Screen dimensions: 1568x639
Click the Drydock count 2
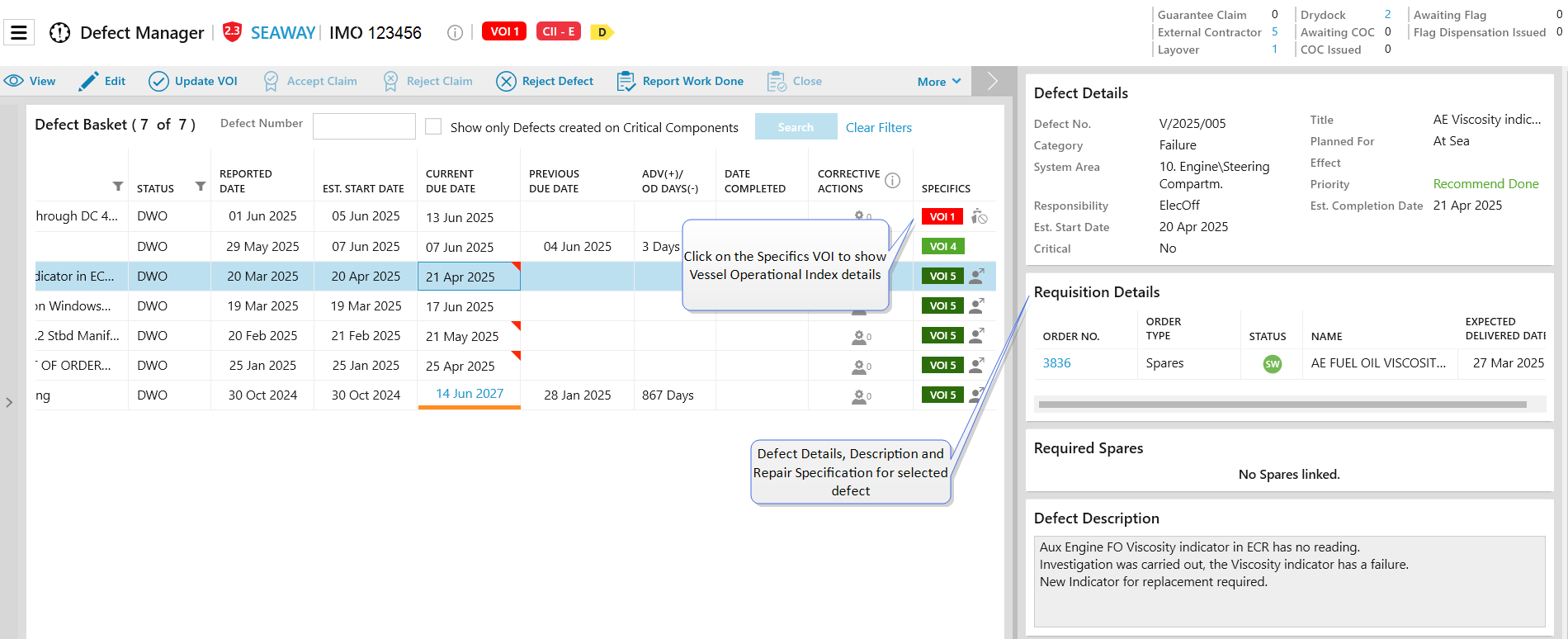click(1388, 15)
